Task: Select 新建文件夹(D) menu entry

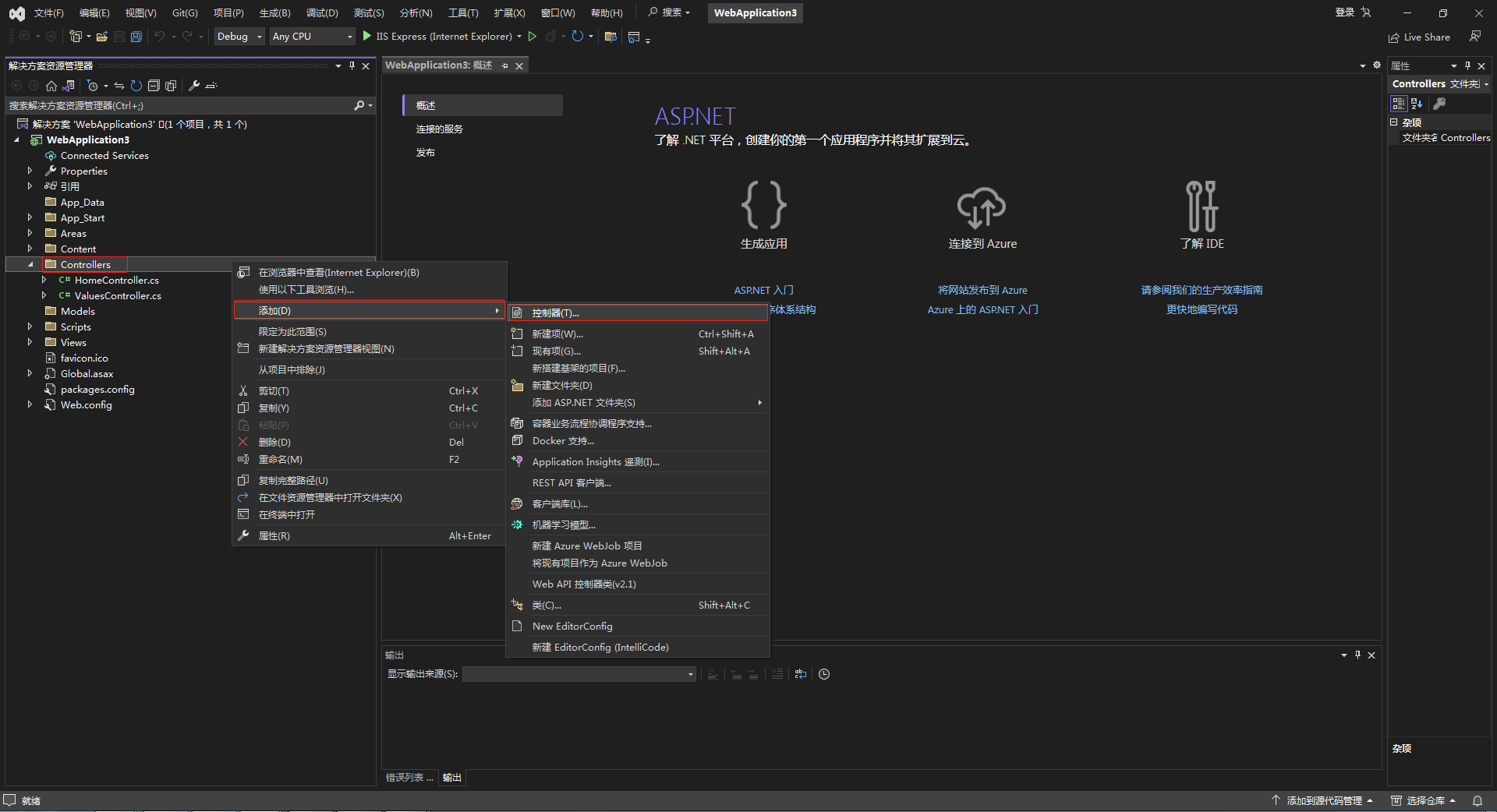Action: click(638, 385)
